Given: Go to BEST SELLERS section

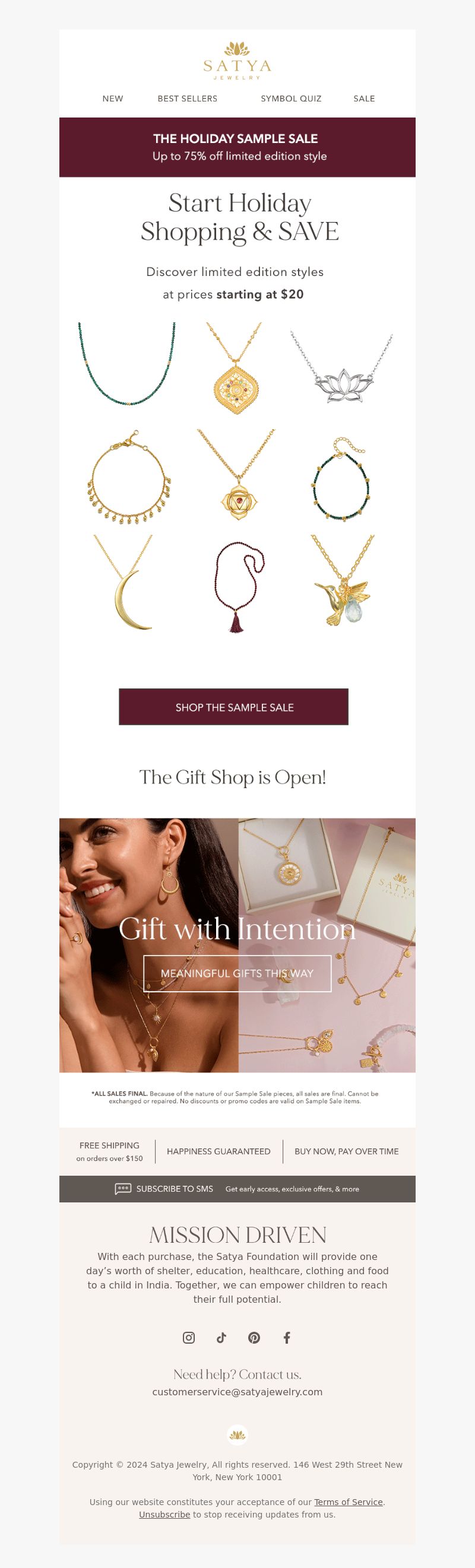Looking at the screenshot, I should [x=188, y=99].
